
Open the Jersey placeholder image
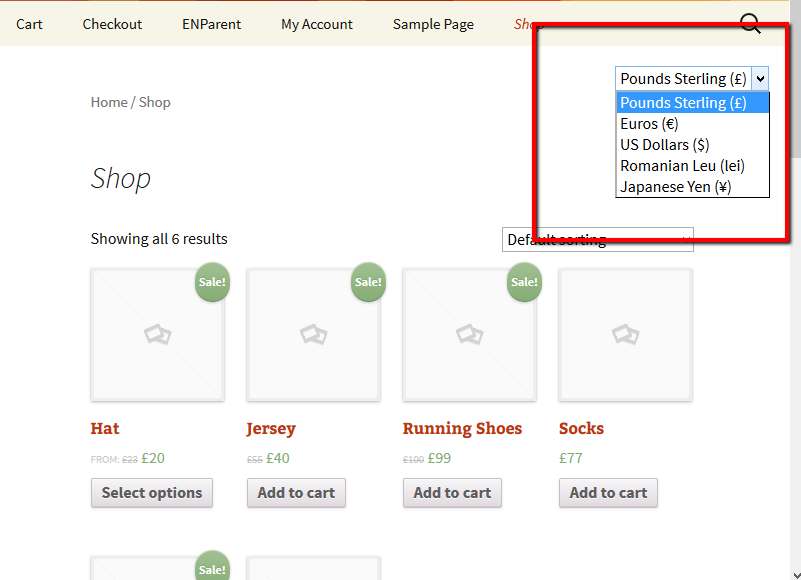pos(314,335)
